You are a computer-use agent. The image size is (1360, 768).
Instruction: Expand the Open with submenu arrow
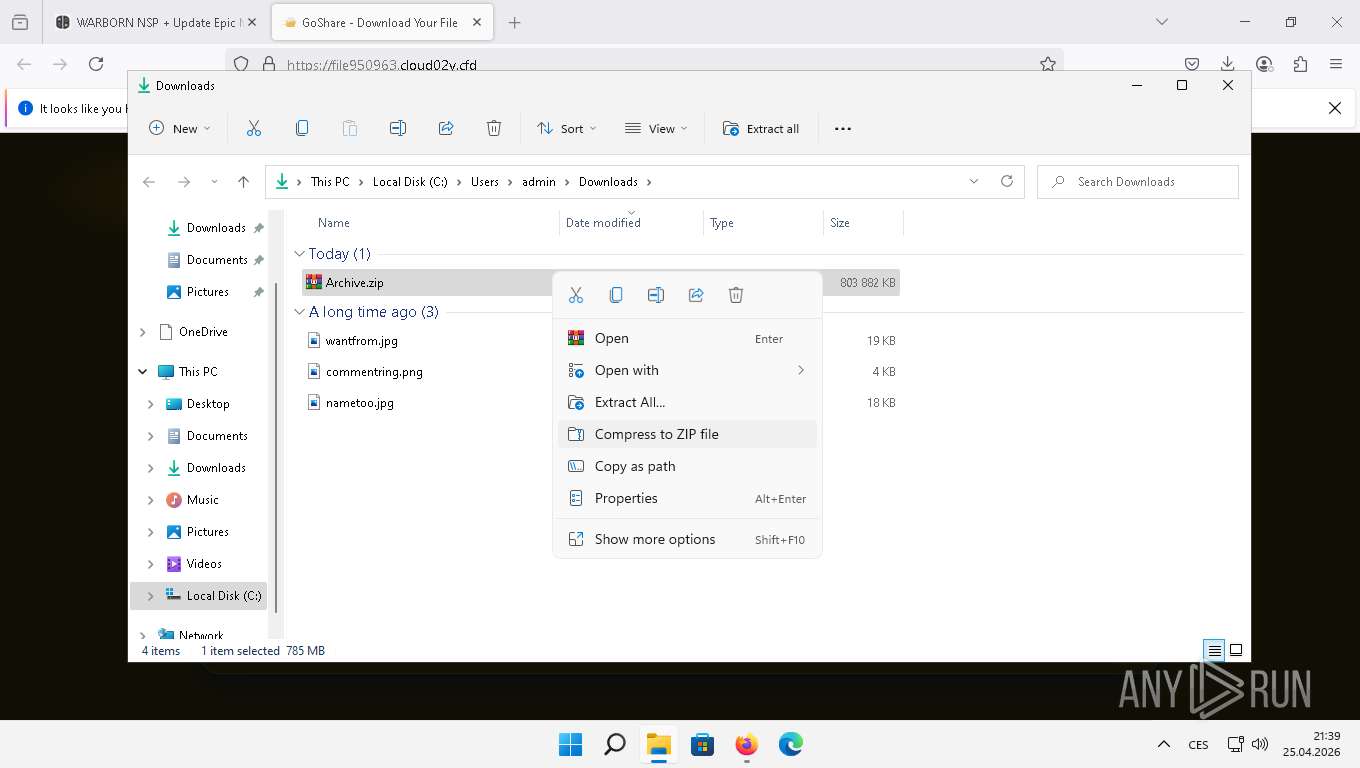coord(801,370)
